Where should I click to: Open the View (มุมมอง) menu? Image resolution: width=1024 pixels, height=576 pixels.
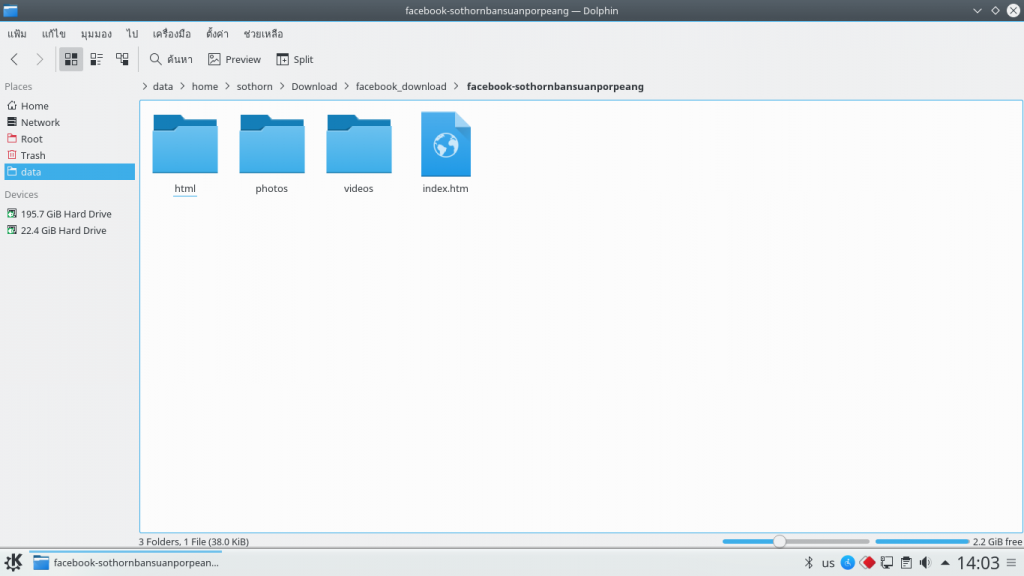(x=96, y=34)
